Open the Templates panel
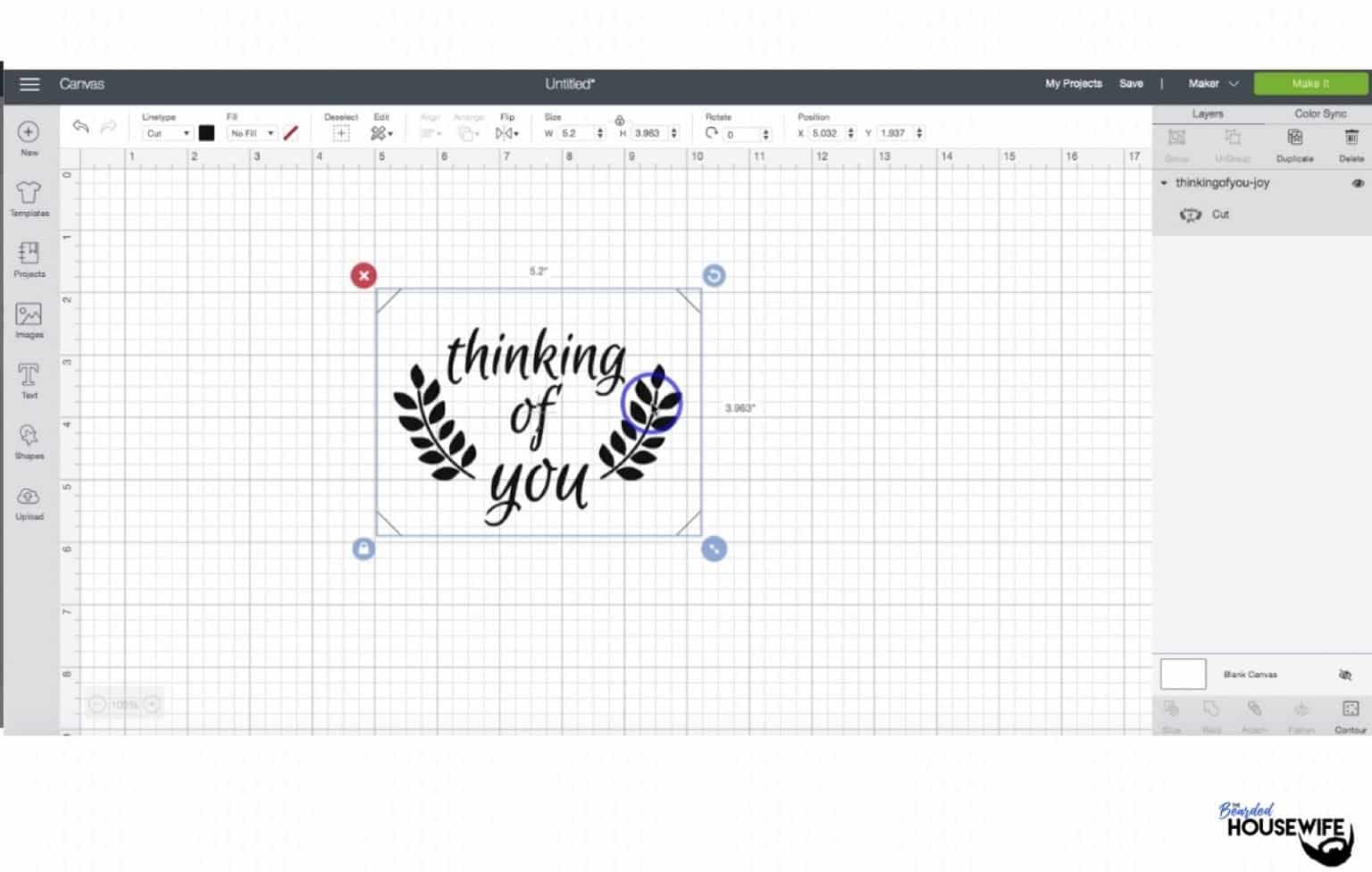Image resolution: width=1372 pixels, height=872 pixels. click(x=29, y=198)
